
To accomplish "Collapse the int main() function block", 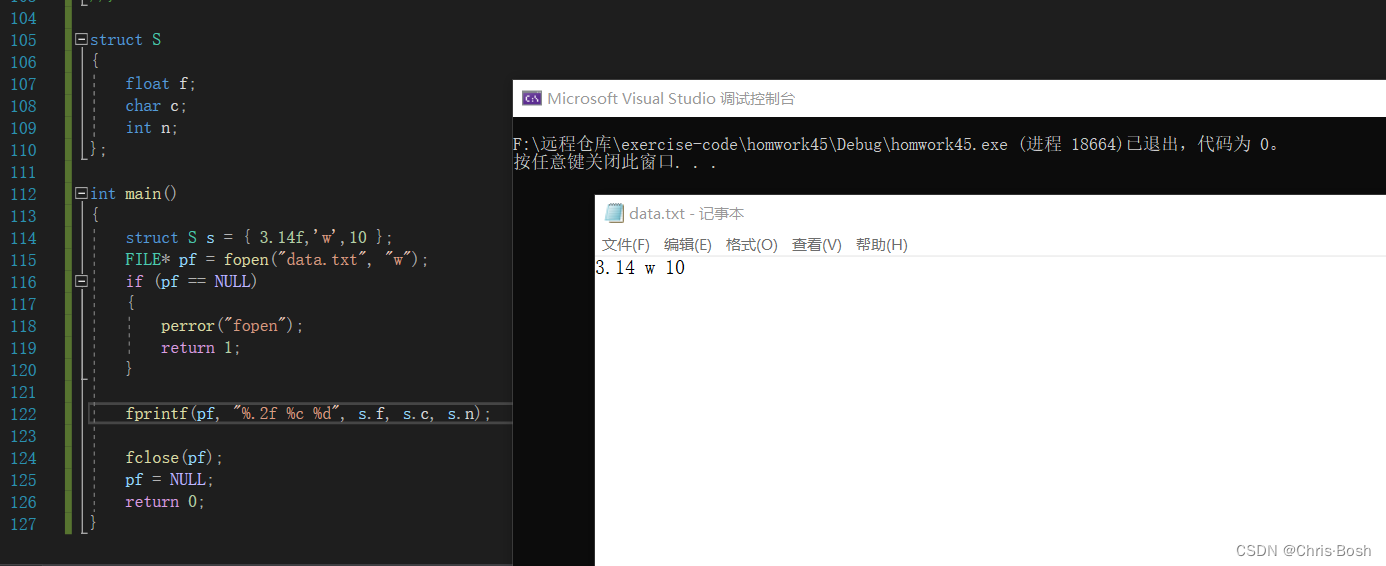I will [82, 194].
